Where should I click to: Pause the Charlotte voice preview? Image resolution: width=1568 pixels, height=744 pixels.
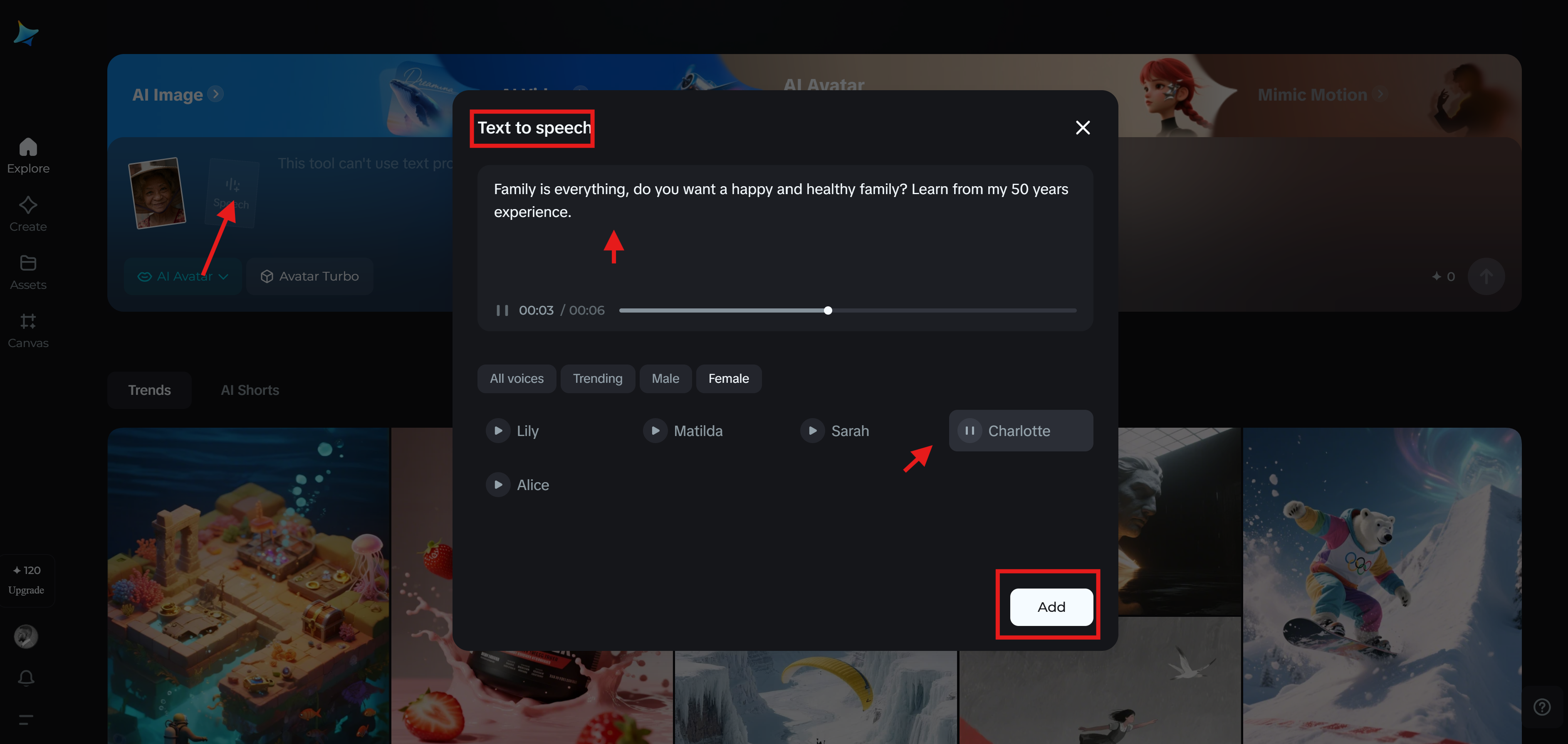point(969,431)
